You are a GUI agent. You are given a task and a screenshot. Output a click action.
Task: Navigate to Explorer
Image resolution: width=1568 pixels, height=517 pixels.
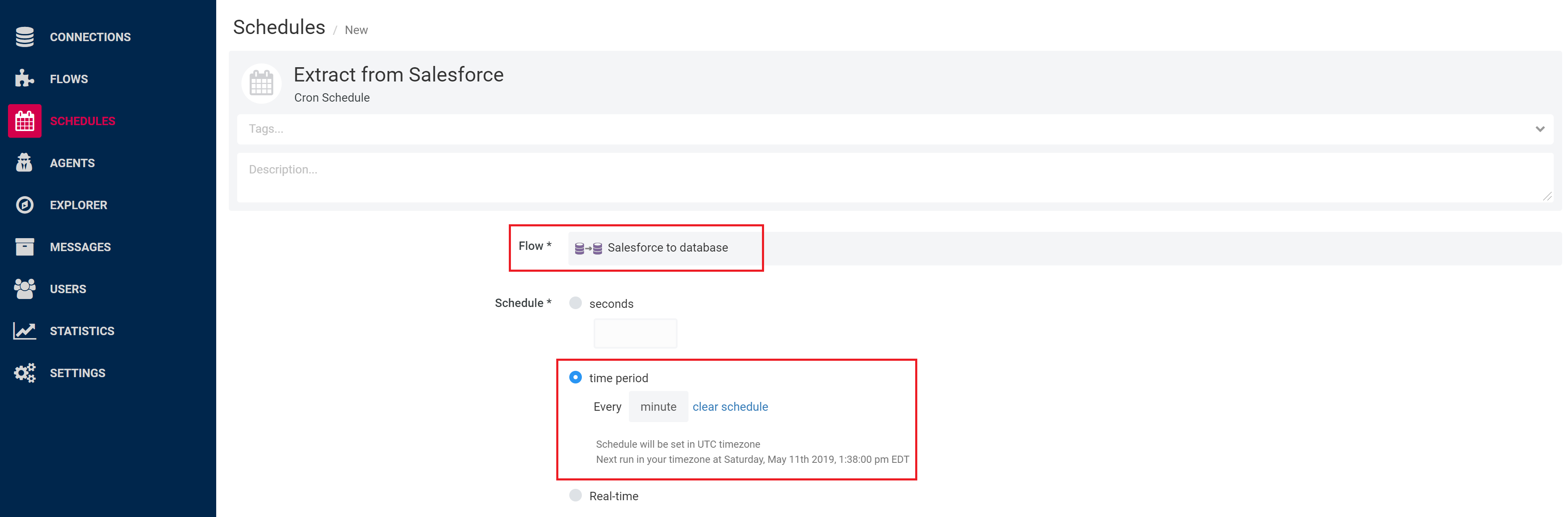[79, 205]
